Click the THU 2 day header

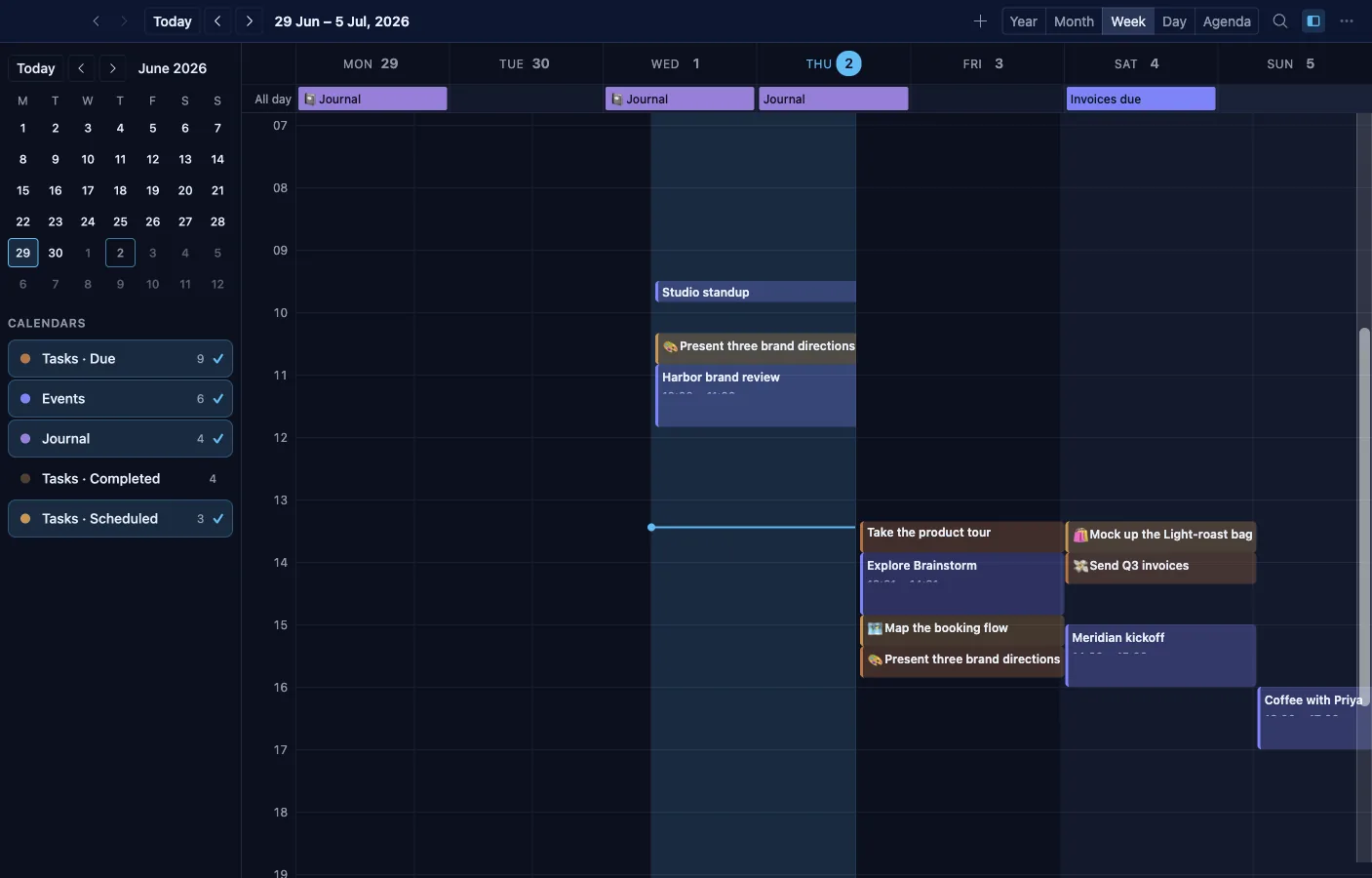[x=834, y=63]
